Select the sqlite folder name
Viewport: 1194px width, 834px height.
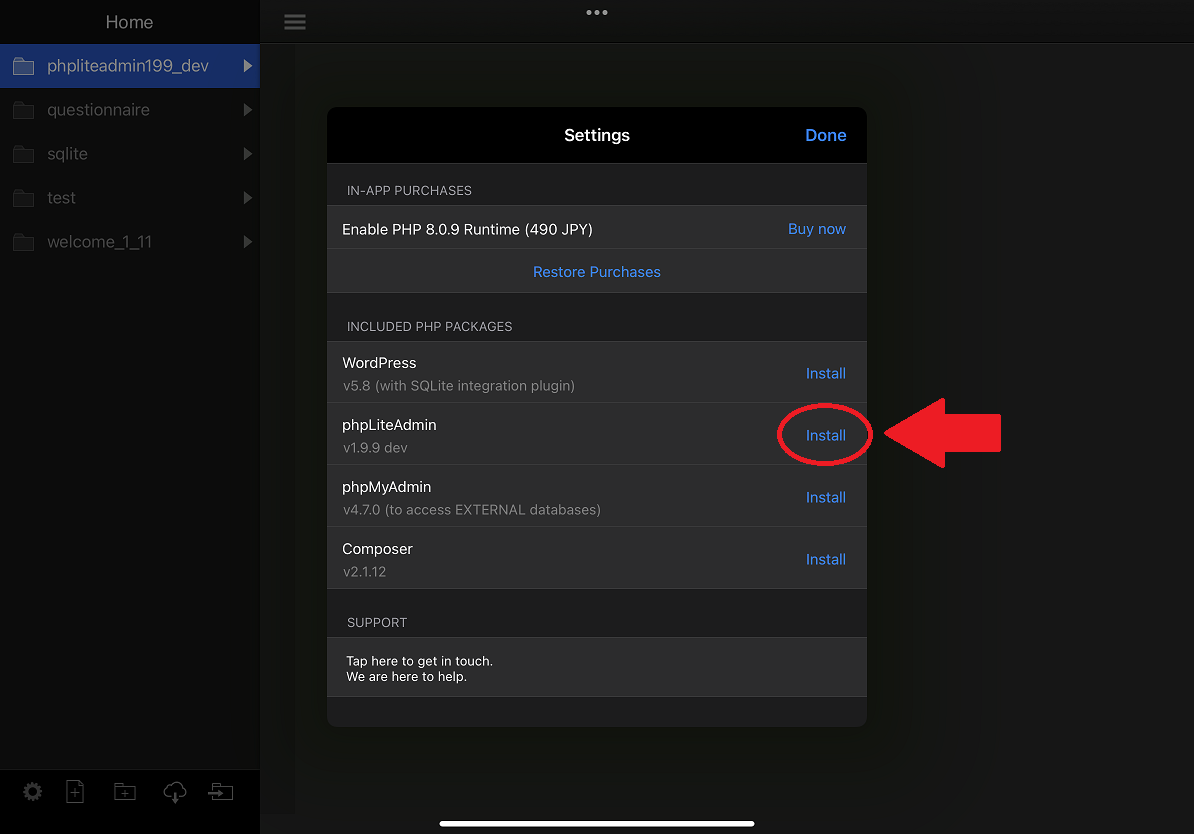[67, 154]
